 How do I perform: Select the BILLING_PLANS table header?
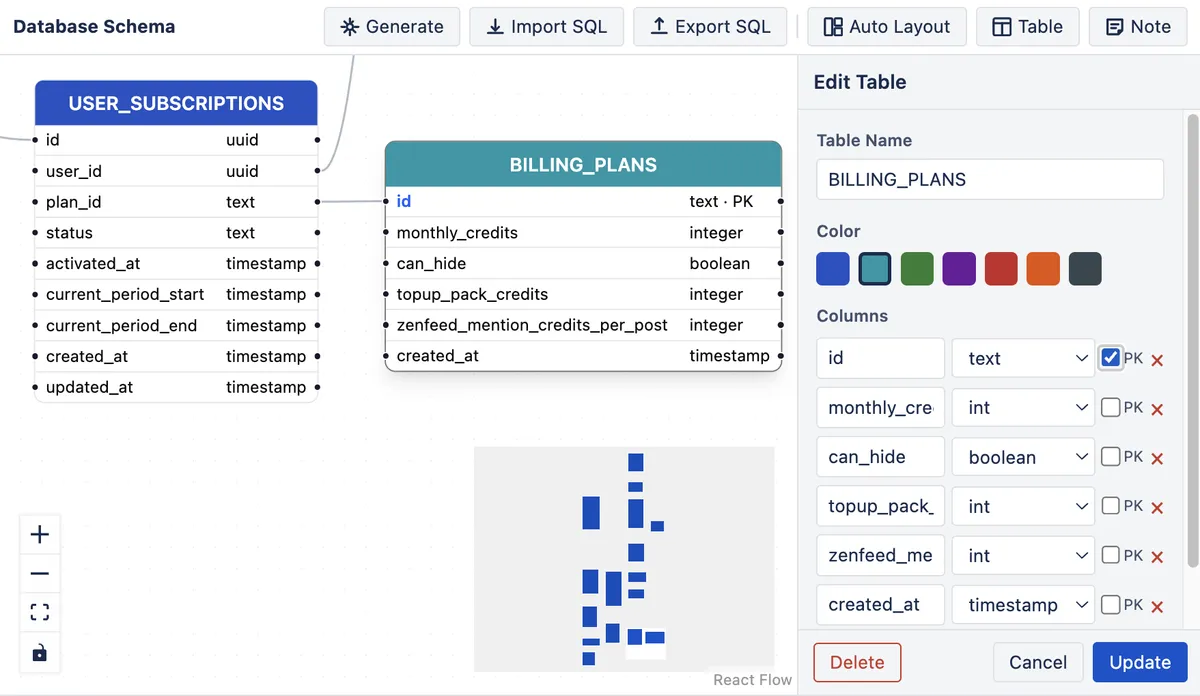coord(583,165)
